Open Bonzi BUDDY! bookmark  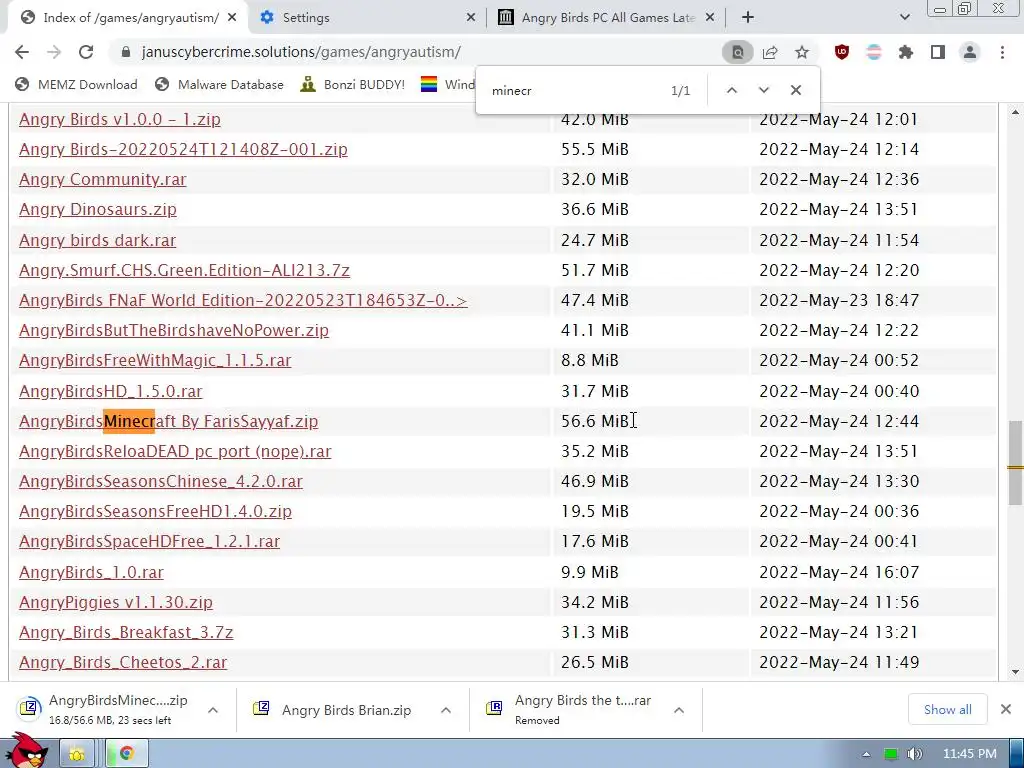pyautogui.click(x=353, y=85)
